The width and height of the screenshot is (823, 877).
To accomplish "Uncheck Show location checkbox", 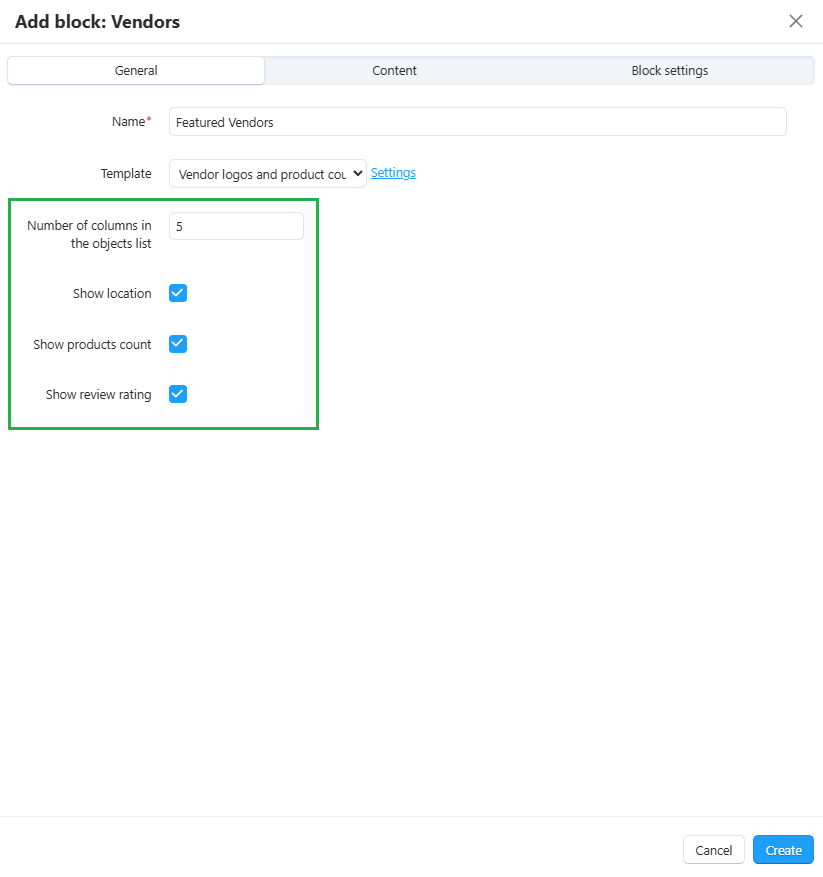I will (x=178, y=293).
